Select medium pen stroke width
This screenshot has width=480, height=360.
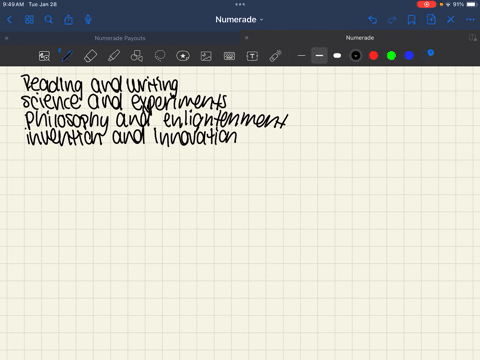(x=319, y=55)
